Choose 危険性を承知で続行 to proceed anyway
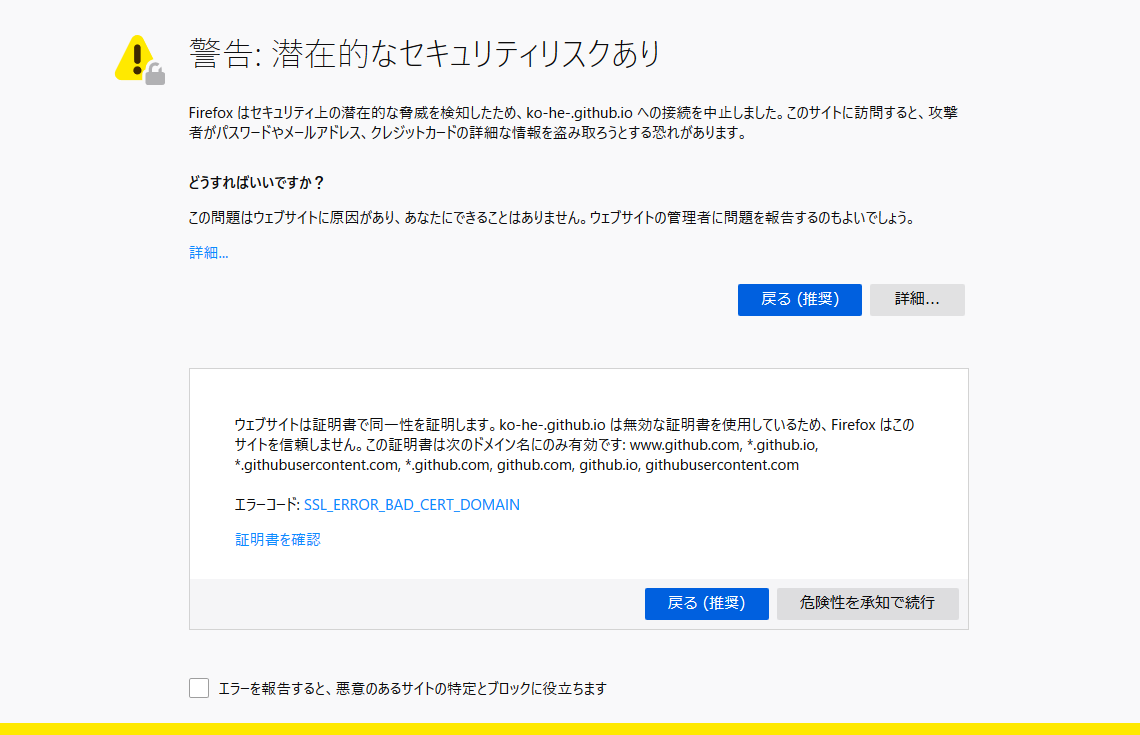 [867, 603]
